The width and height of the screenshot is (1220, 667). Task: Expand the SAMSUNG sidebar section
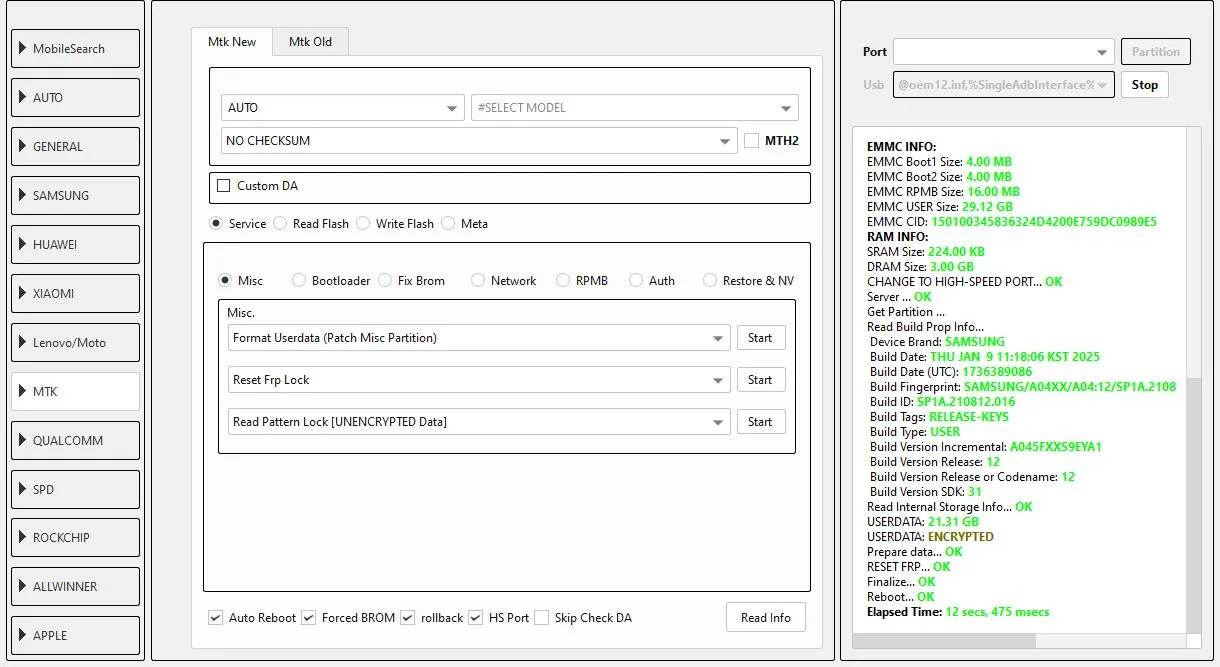click(76, 196)
